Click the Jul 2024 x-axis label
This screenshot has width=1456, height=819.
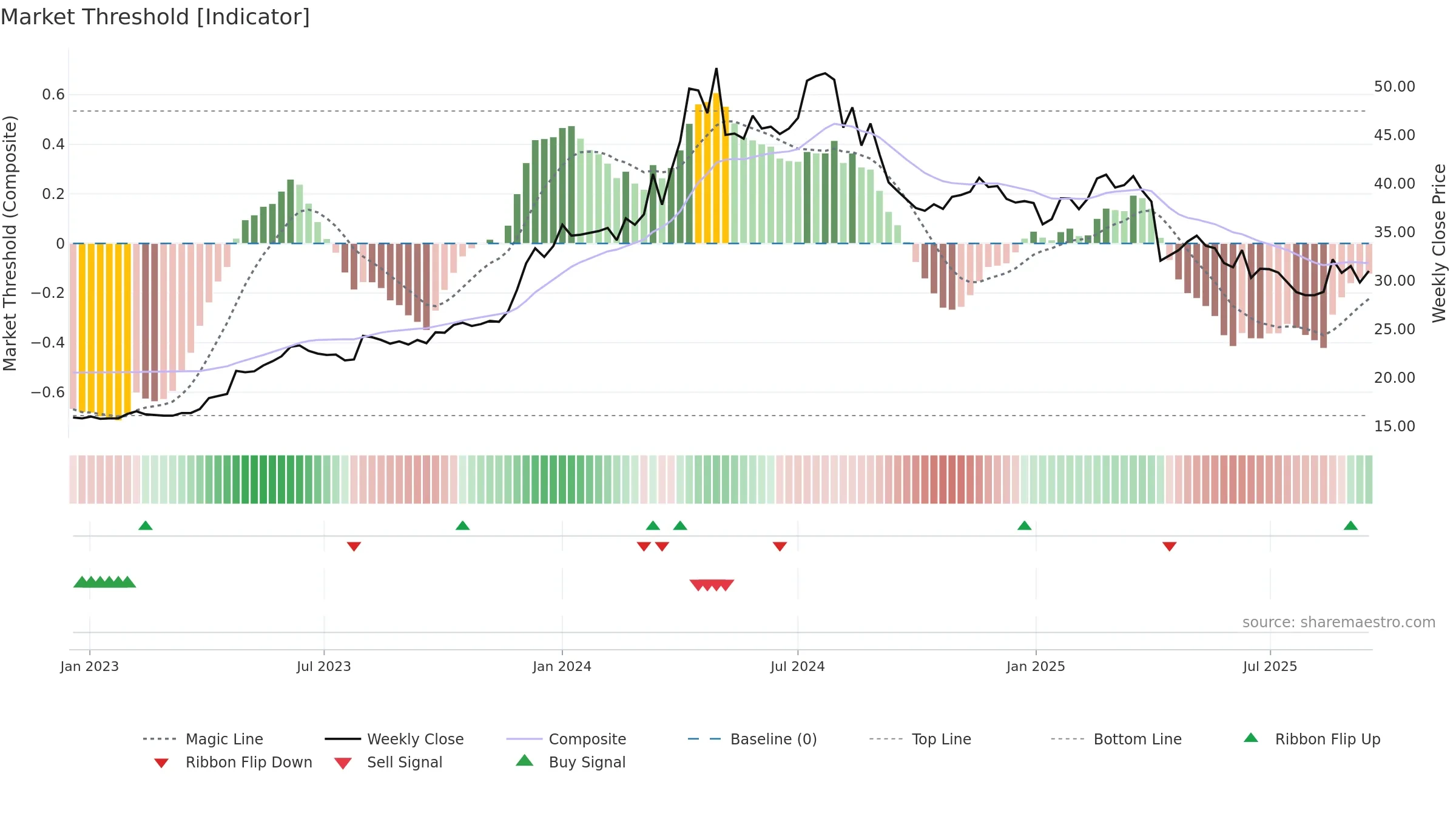(798, 667)
